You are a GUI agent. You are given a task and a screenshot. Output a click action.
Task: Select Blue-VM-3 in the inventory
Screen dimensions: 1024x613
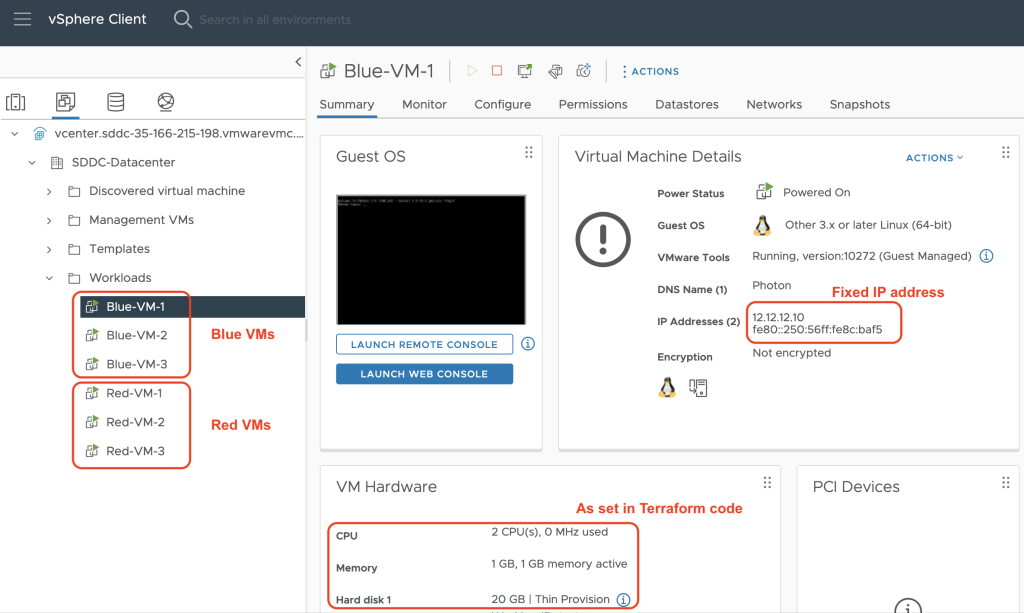[x=136, y=364]
